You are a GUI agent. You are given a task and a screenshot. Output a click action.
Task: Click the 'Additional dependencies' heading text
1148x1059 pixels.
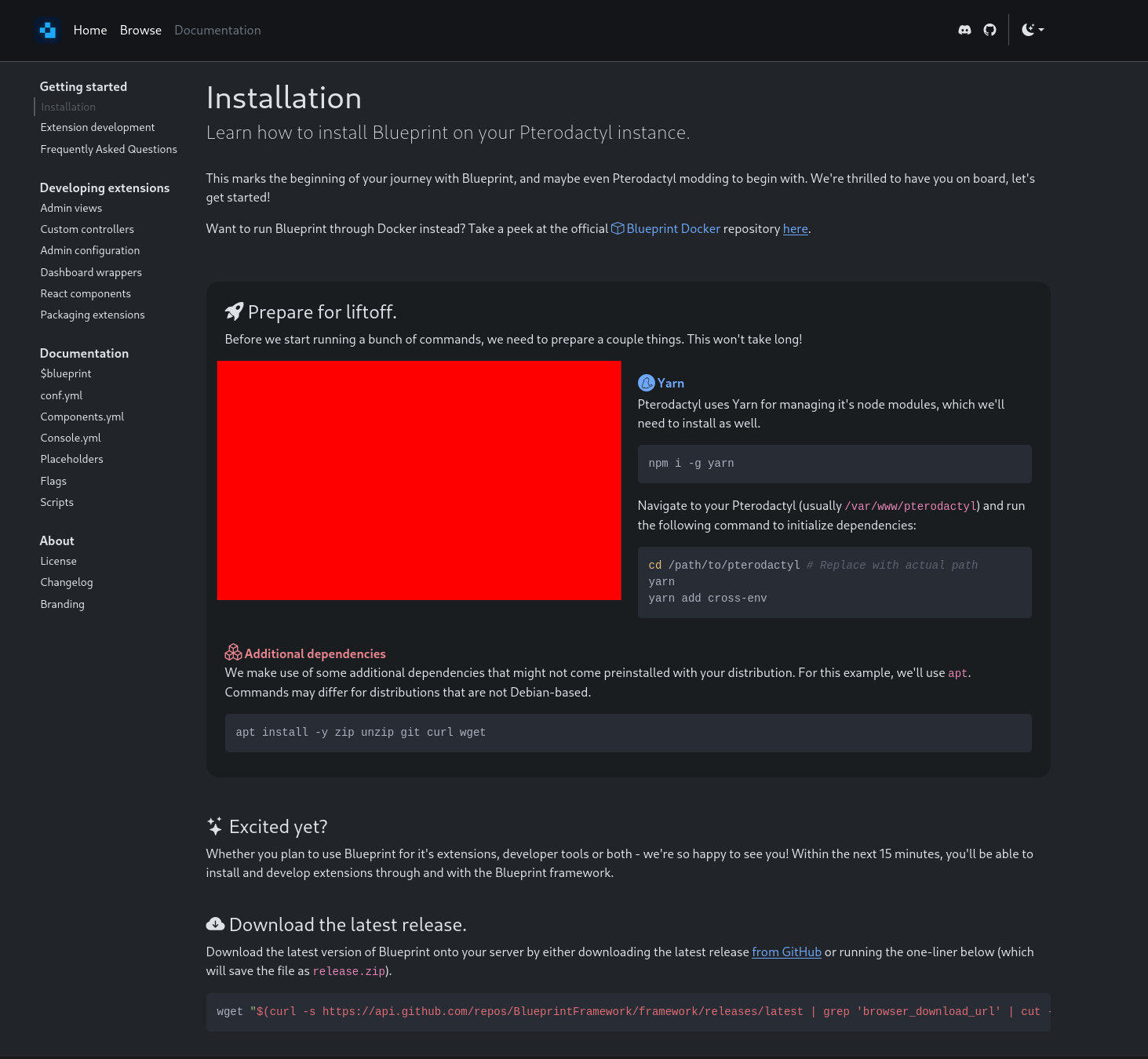tap(315, 653)
